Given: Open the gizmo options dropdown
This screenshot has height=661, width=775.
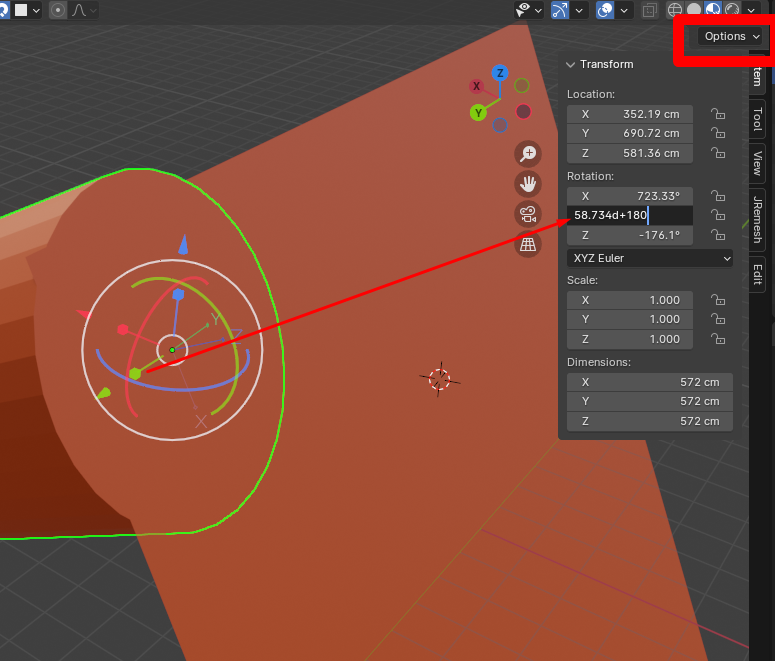Looking at the screenshot, I should click(579, 10).
